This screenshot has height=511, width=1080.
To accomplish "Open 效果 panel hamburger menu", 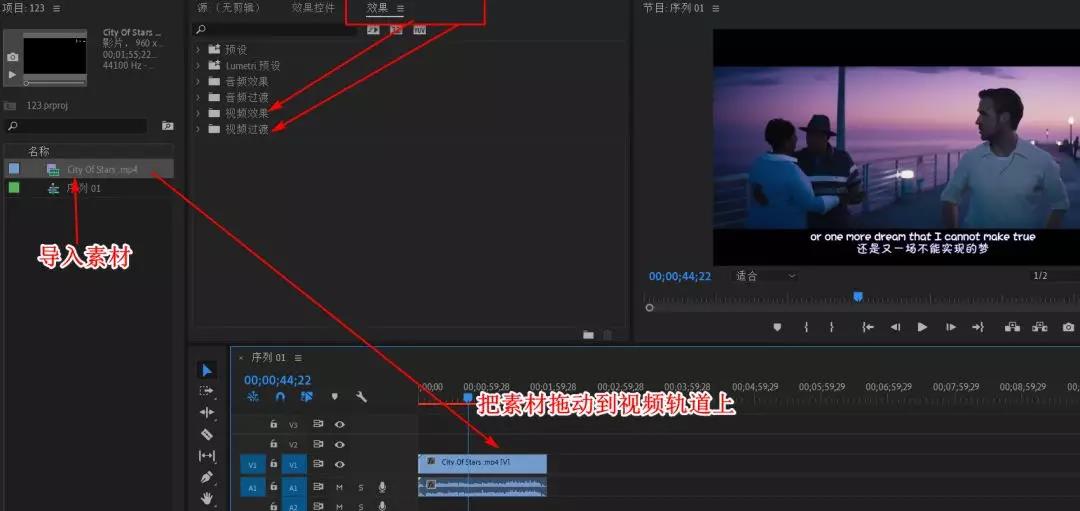I will point(400,8).
